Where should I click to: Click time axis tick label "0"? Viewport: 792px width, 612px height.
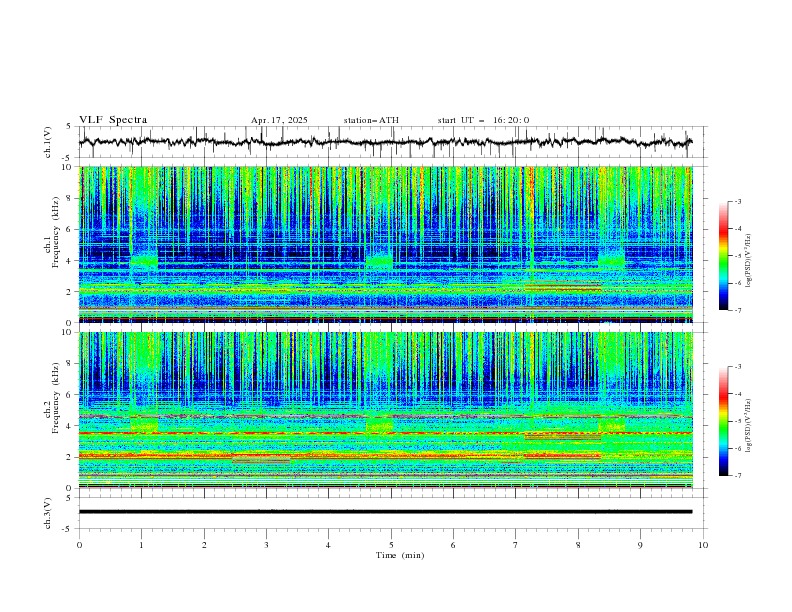pos(79,545)
